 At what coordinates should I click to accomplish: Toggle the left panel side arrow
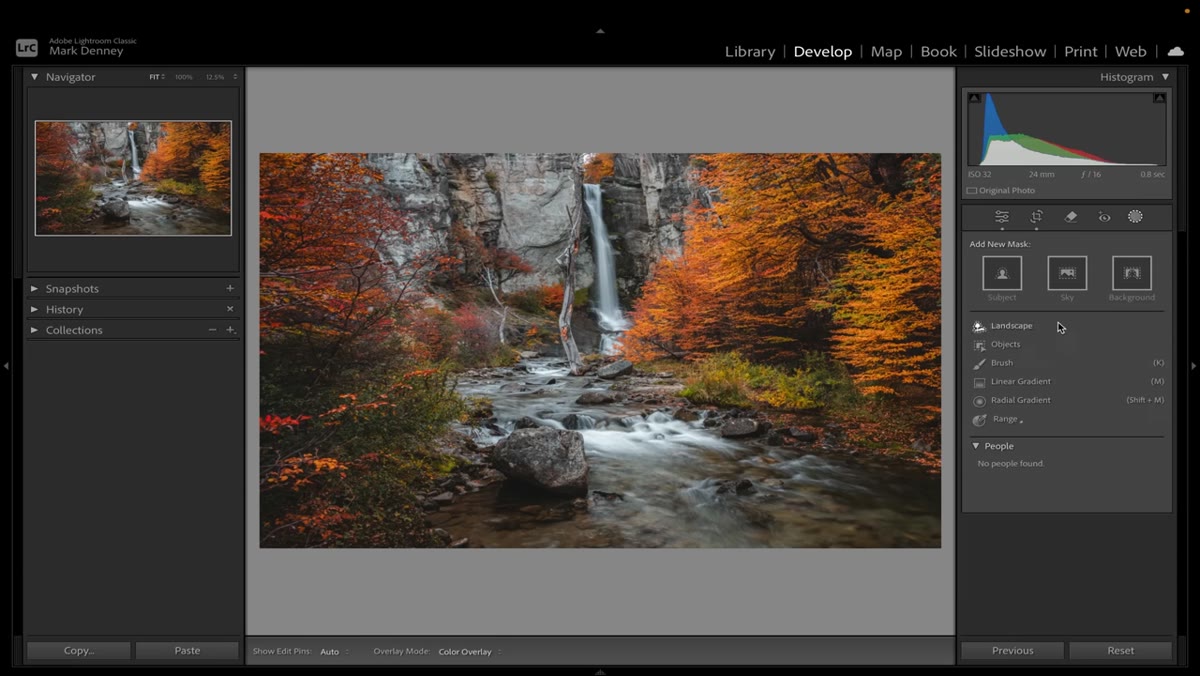6,366
